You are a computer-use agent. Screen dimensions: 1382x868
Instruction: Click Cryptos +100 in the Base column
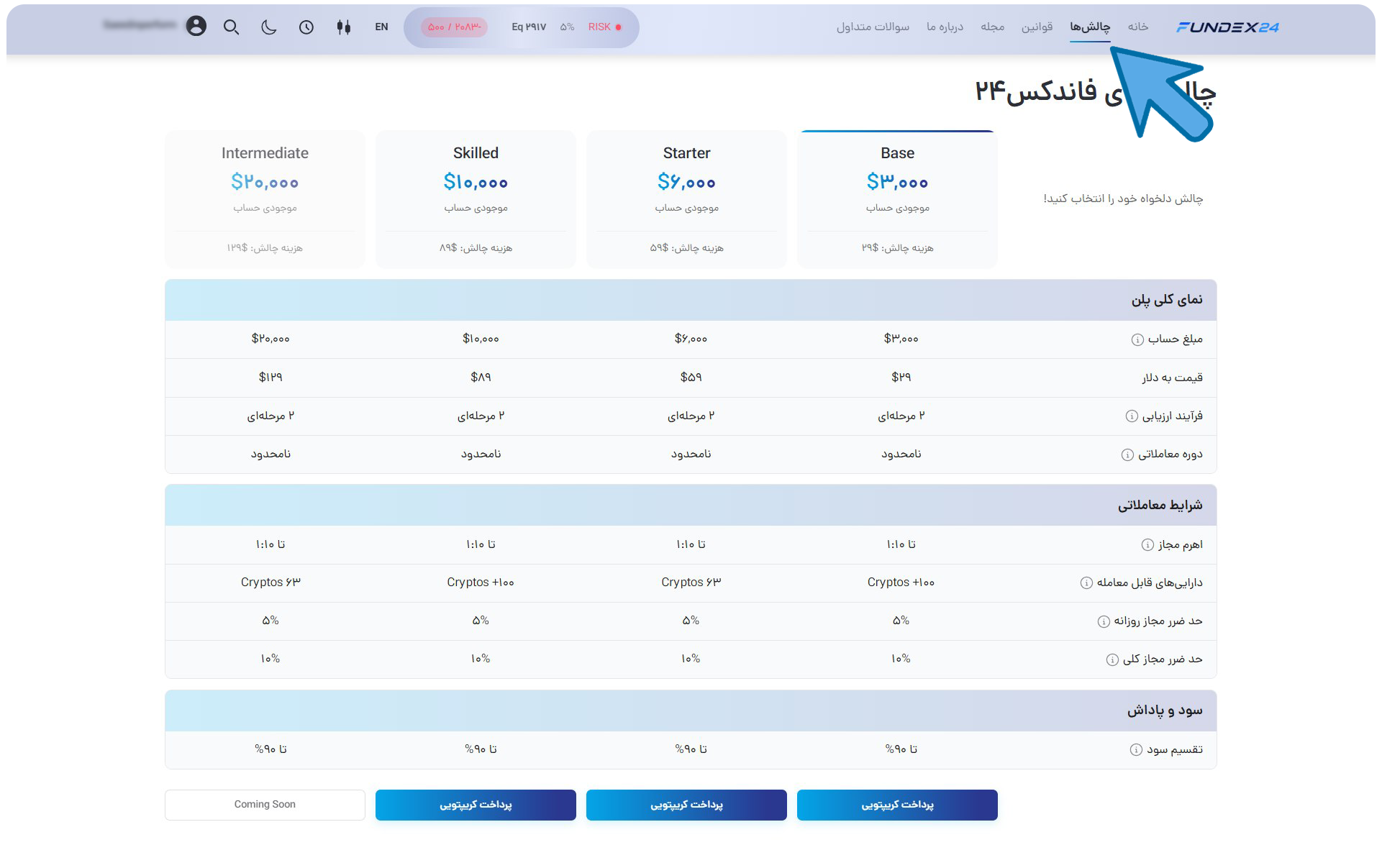tap(901, 582)
